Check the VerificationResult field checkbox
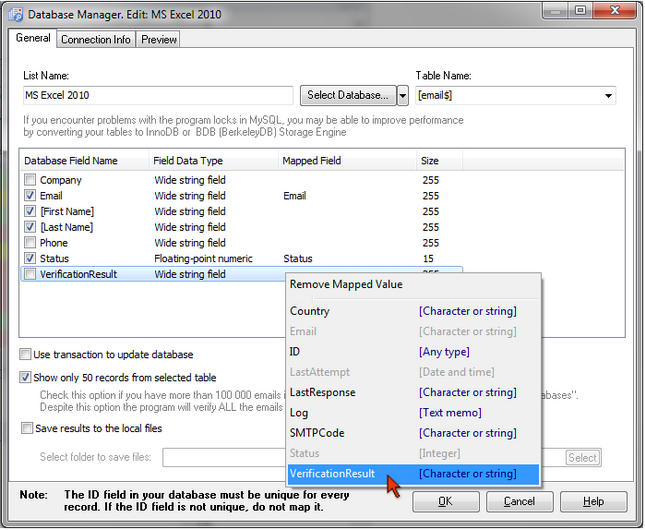The width and height of the screenshot is (645, 530). [30, 274]
